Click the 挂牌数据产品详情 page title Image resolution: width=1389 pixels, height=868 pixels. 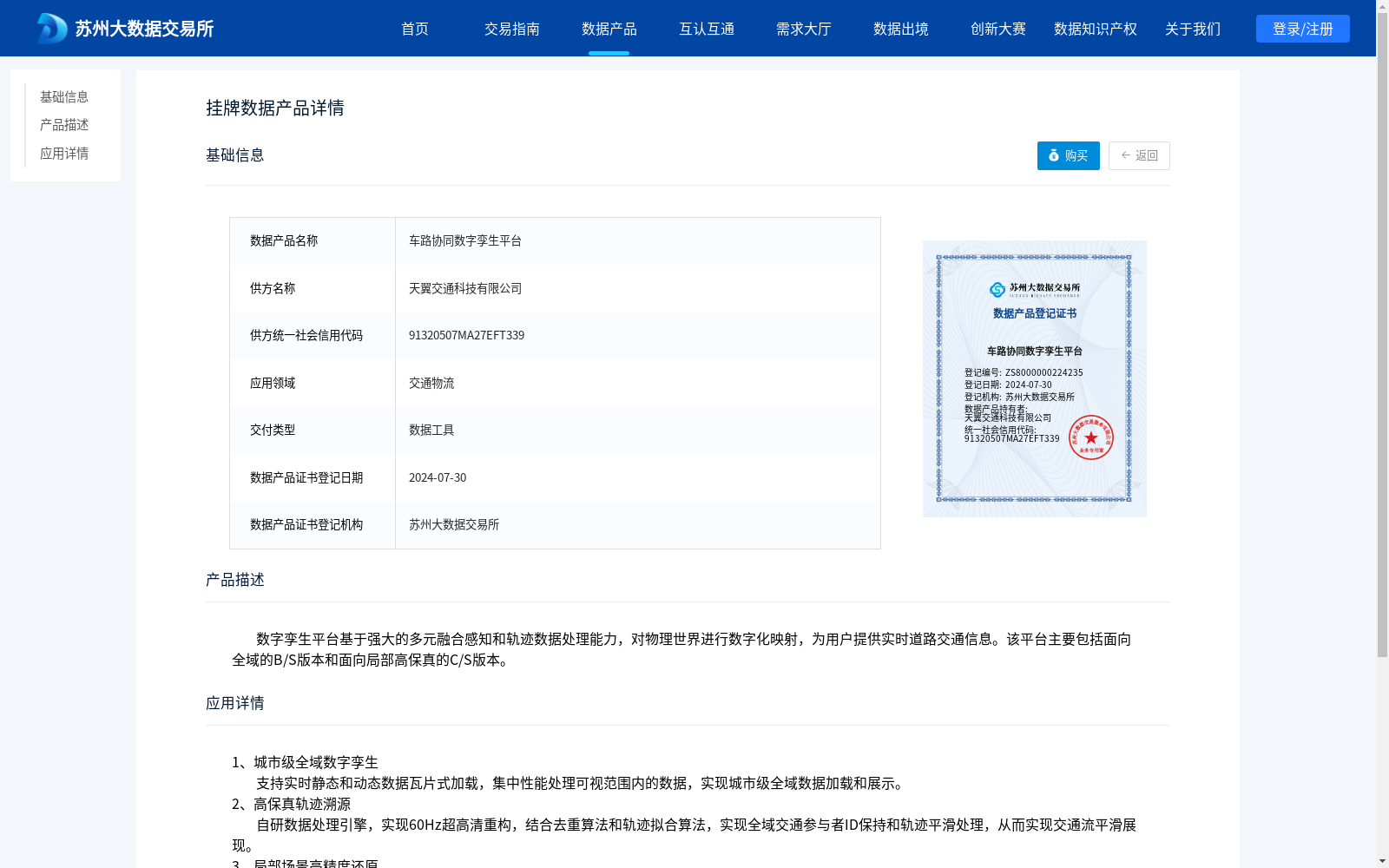[275, 108]
